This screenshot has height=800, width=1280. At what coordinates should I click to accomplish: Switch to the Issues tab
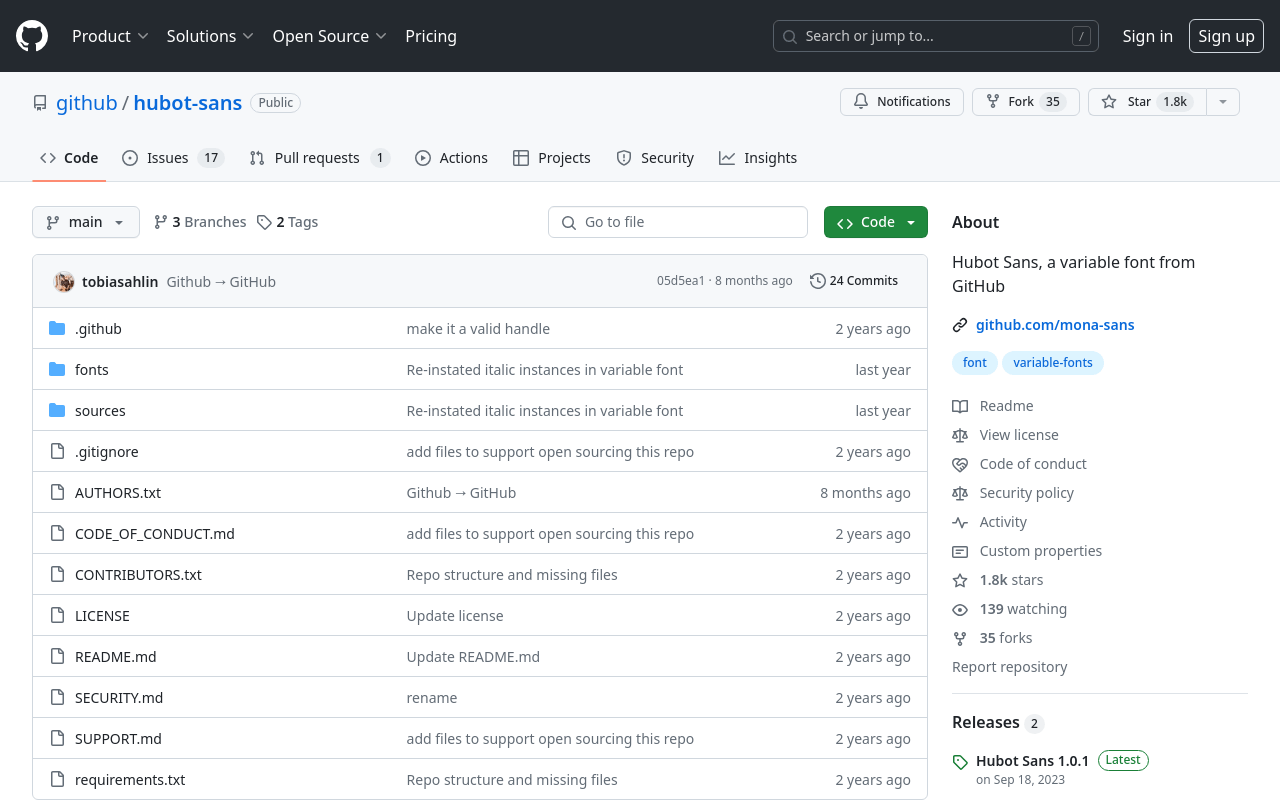[172, 158]
